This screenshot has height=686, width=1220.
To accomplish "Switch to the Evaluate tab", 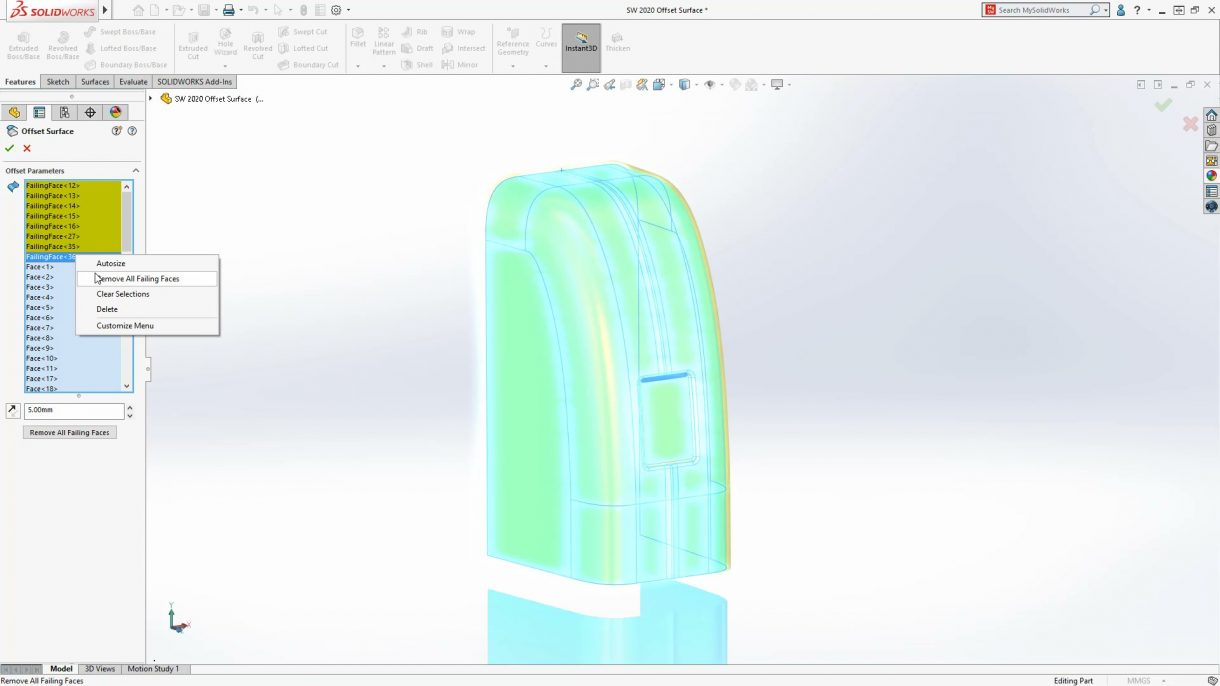I will [133, 82].
